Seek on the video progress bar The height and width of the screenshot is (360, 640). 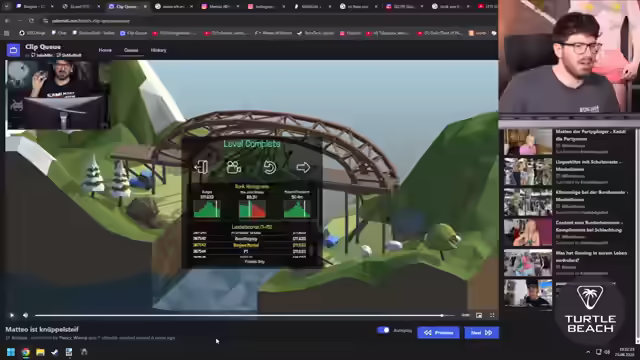(244, 315)
